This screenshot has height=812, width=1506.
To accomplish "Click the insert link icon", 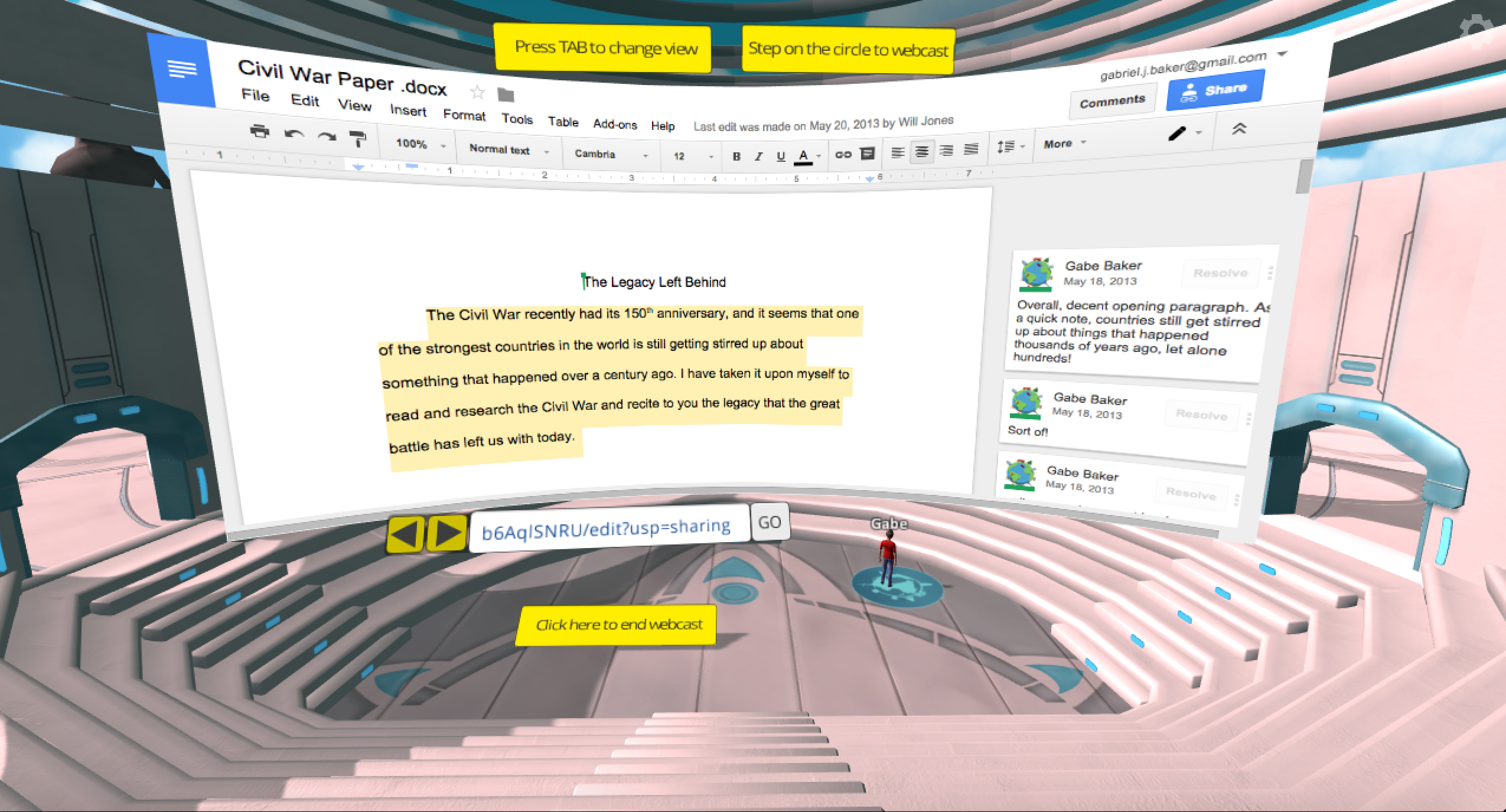I will (x=843, y=155).
